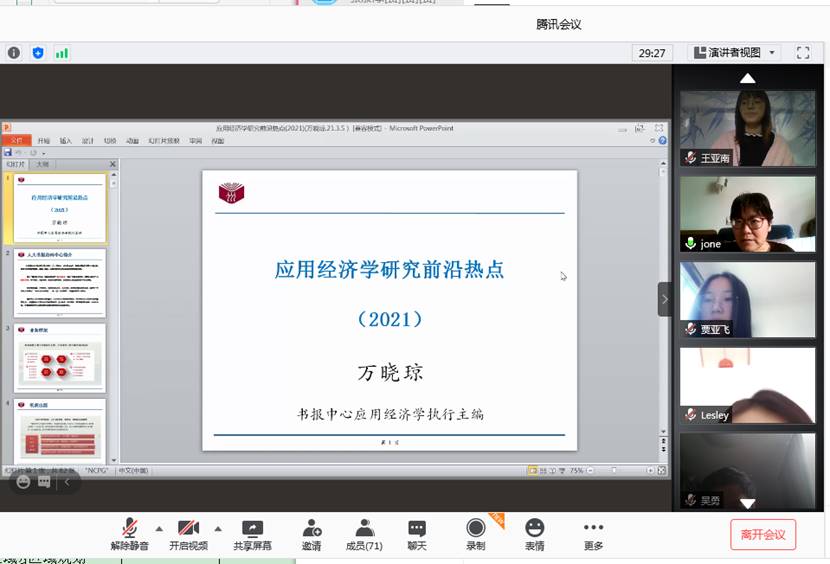Click the meeting info icon
This screenshot has height=564, width=830.
[x=14, y=53]
